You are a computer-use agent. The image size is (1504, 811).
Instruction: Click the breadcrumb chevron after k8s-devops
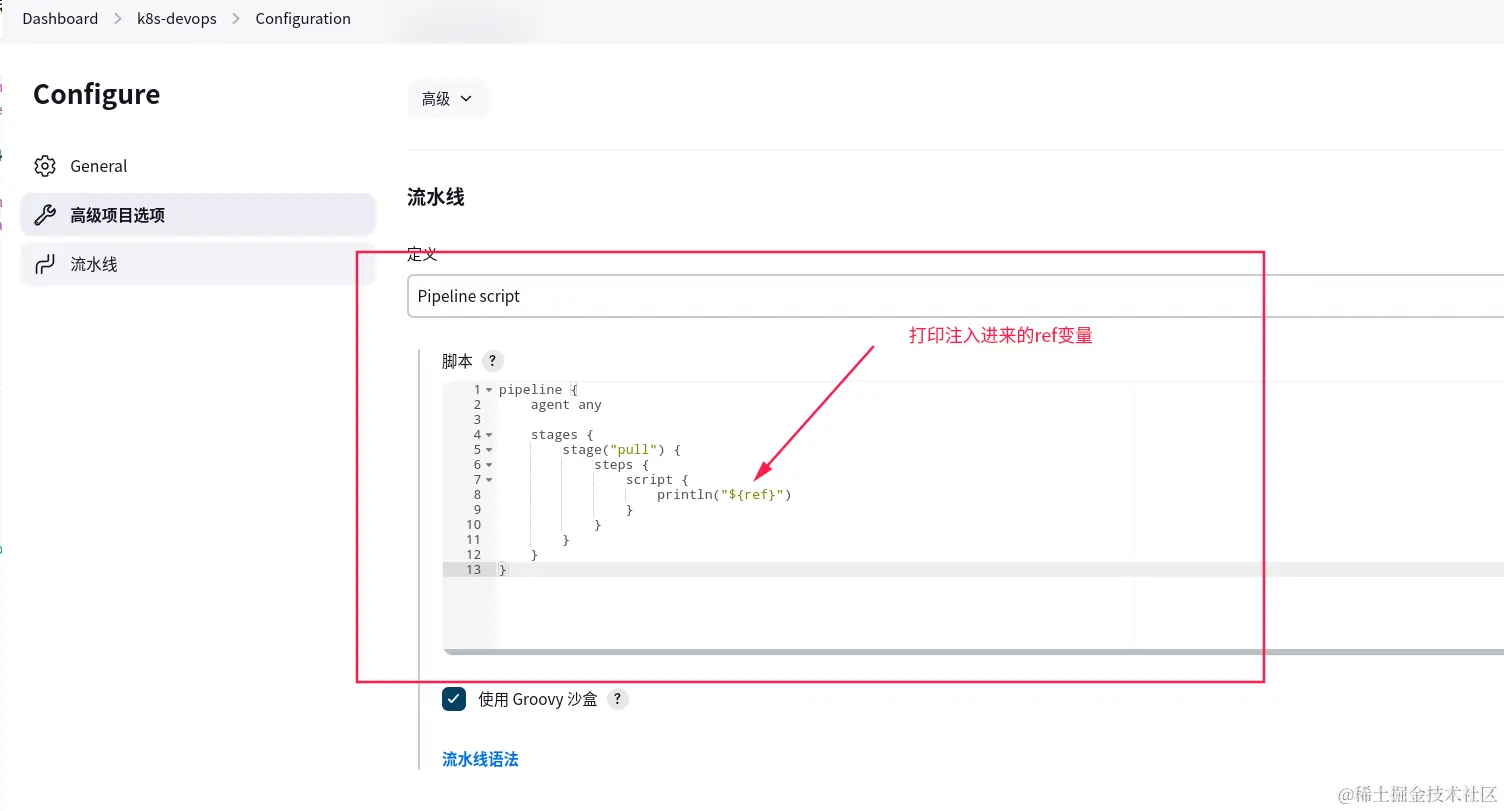tap(236, 19)
